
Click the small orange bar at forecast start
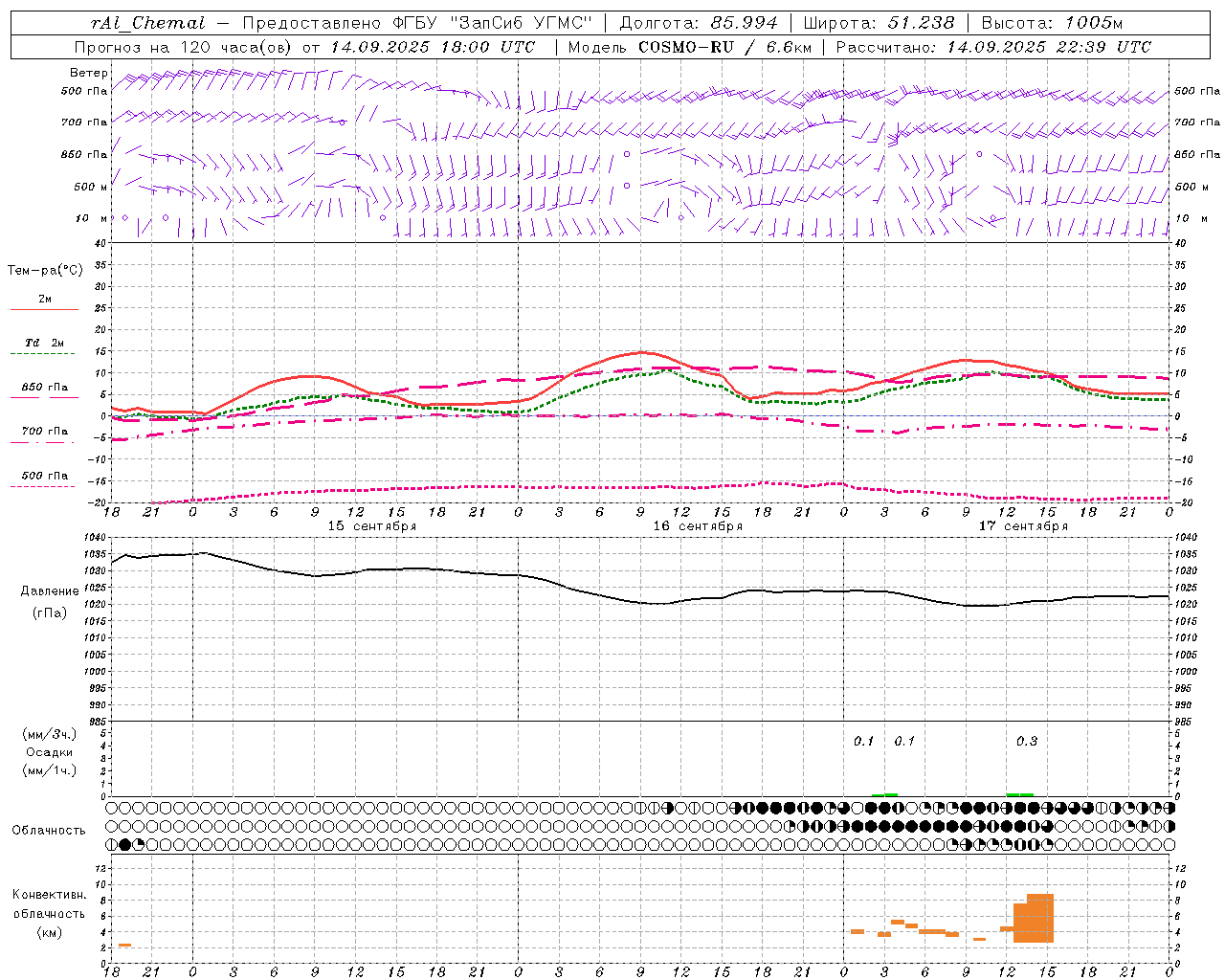[x=124, y=946]
